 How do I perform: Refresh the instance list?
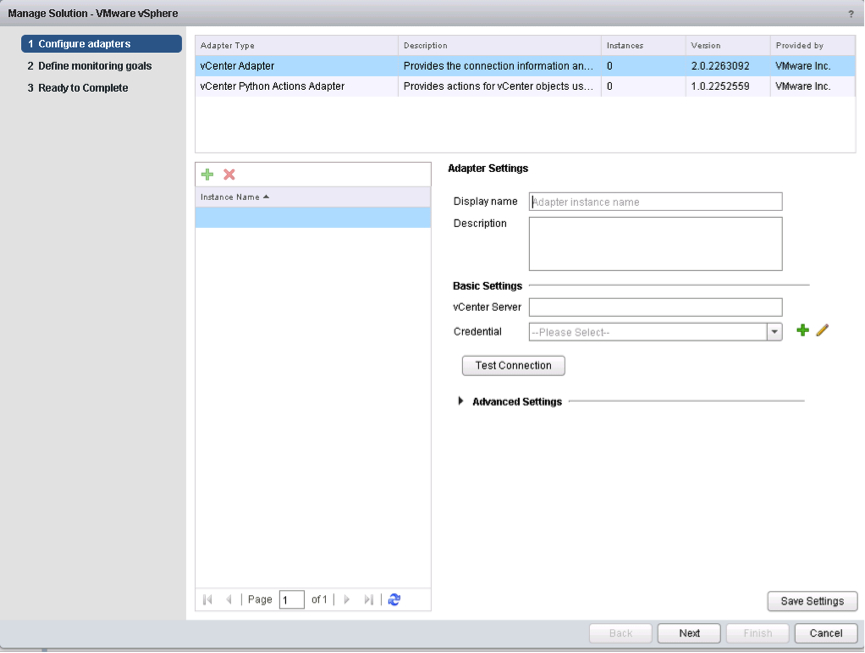394,599
